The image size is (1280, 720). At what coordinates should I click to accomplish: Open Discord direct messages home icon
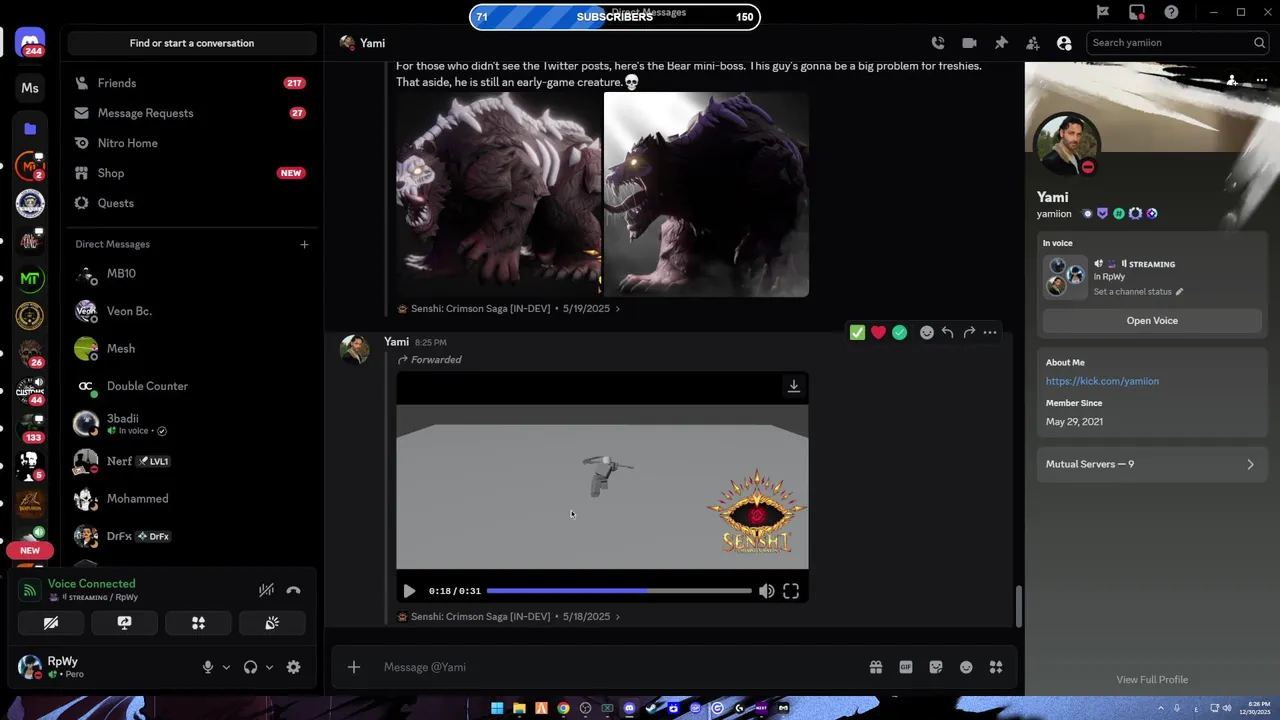tap(30, 42)
